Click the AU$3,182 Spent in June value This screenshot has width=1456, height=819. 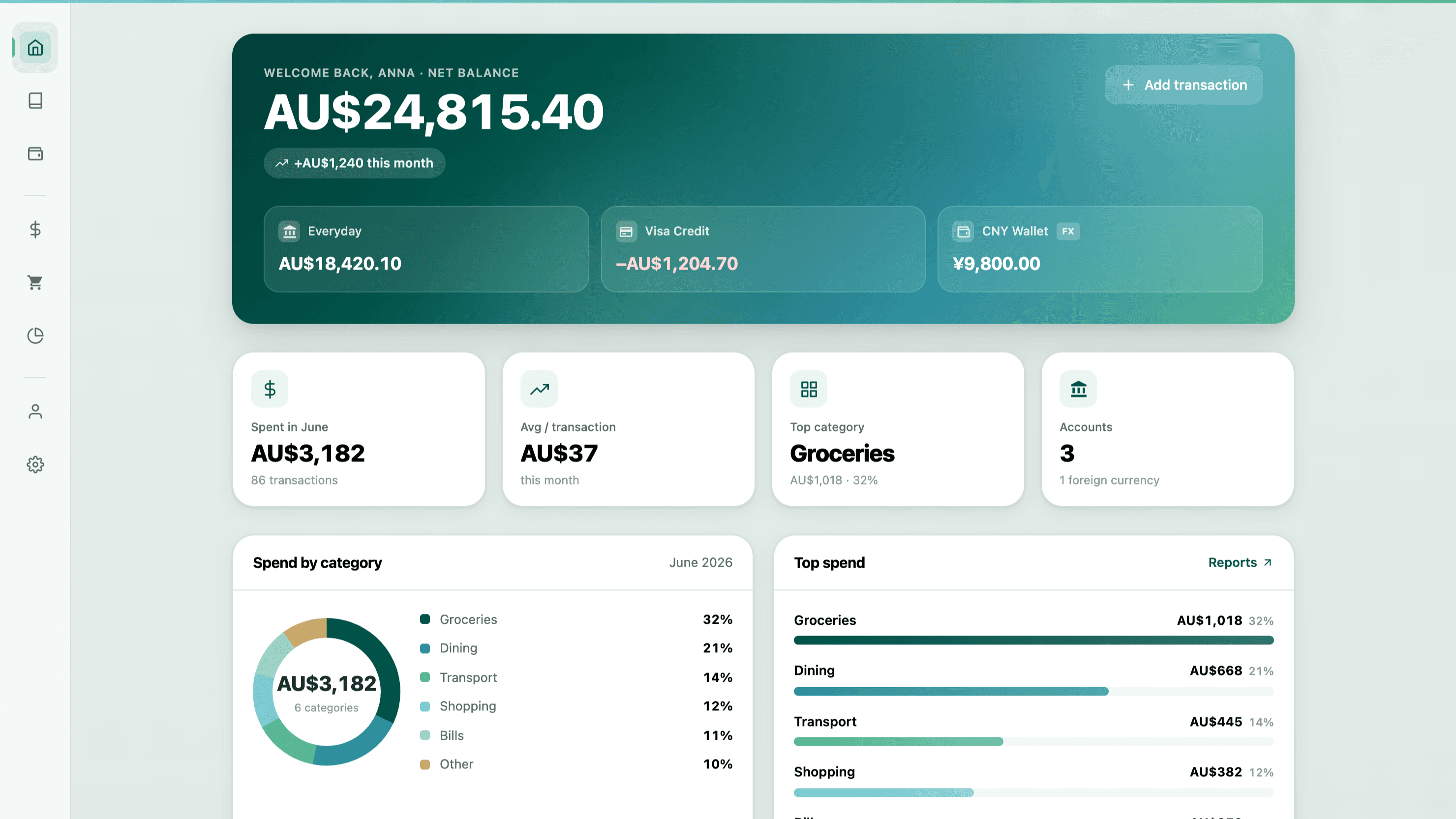pyautogui.click(x=308, y=454)
